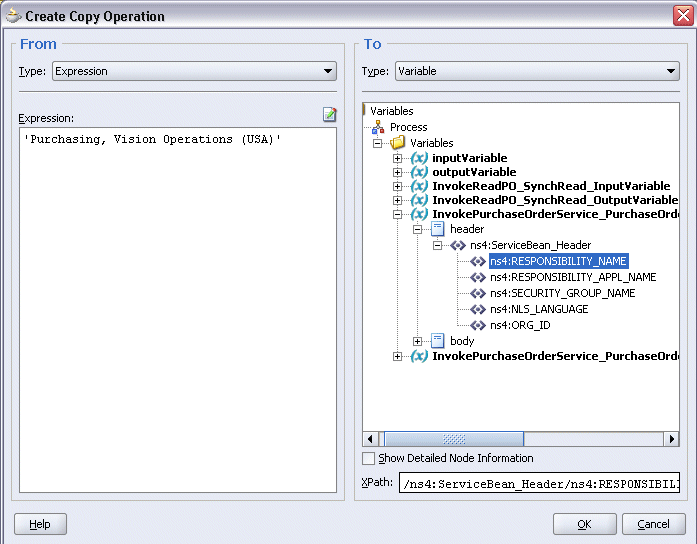Image resolution: width=697 pixels, height=544 pixels.
Task: Collapse the Variables folder node
Action: tap(377, 143)
